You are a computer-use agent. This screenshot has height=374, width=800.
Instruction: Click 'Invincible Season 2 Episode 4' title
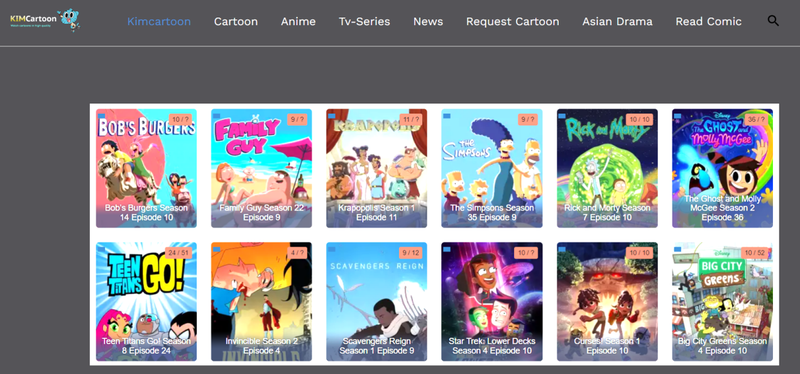(x=261, y=346)
